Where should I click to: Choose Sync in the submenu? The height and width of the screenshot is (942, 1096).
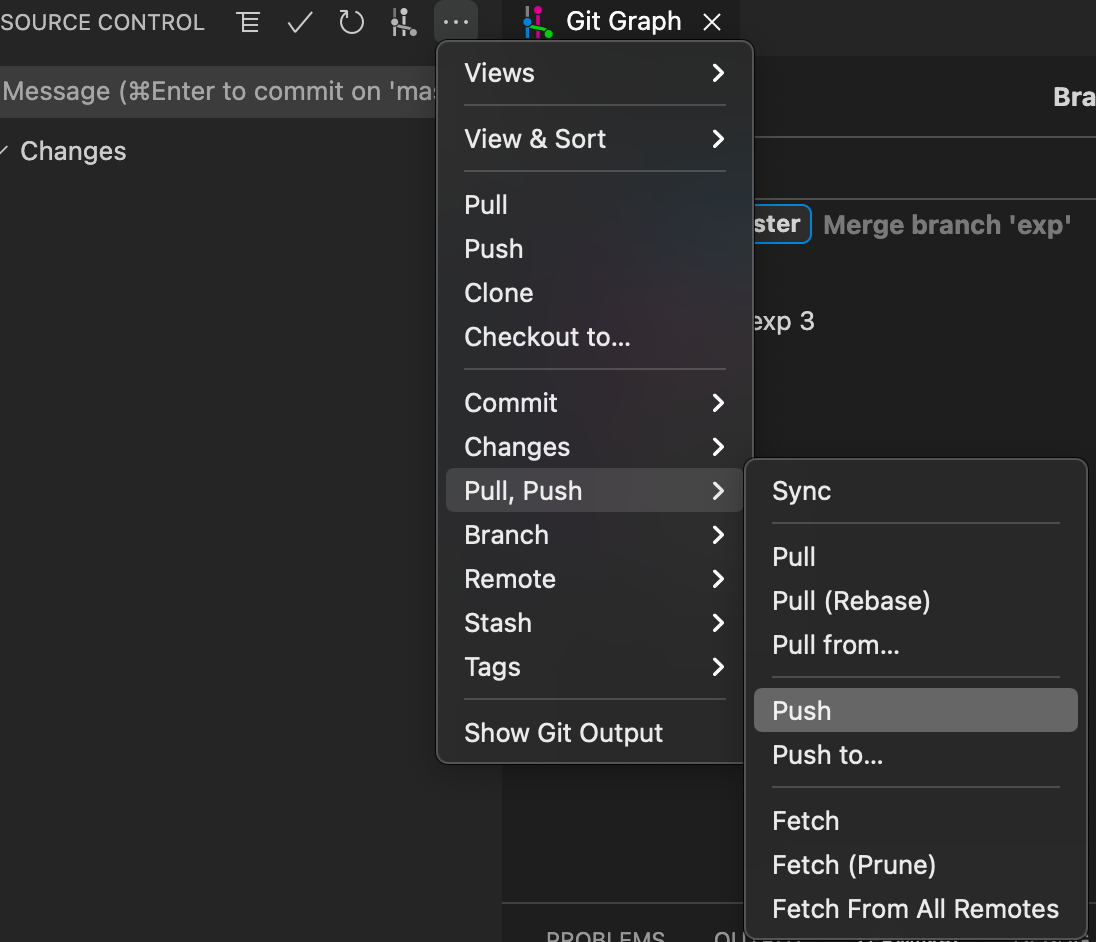point(916,491)
